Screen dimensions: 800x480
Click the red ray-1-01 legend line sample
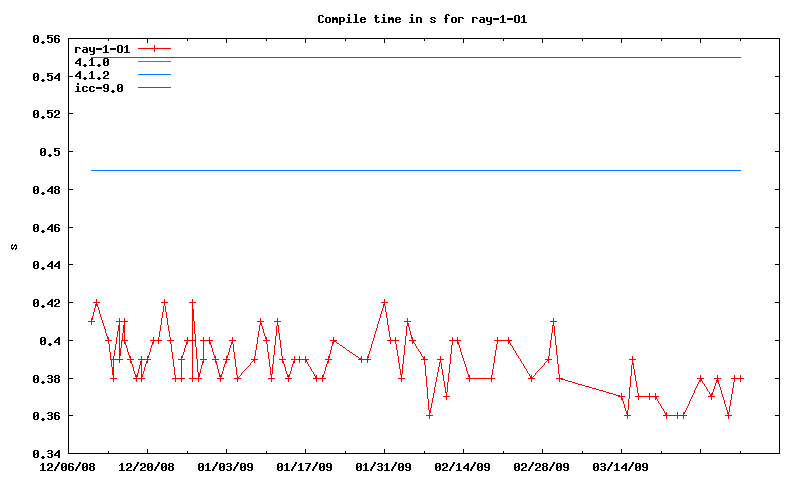point(155,49)
